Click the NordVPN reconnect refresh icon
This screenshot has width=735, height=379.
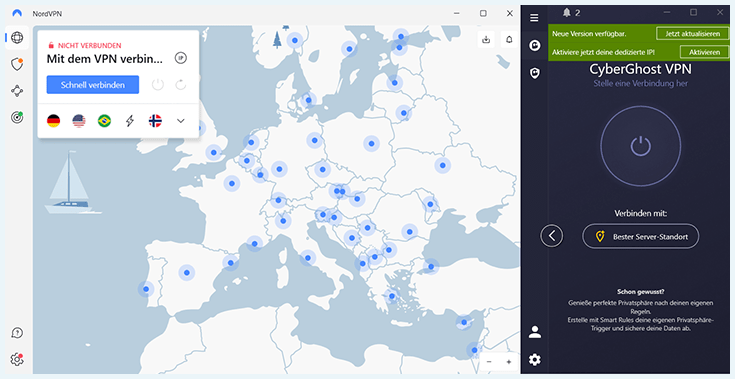(181, 85)
